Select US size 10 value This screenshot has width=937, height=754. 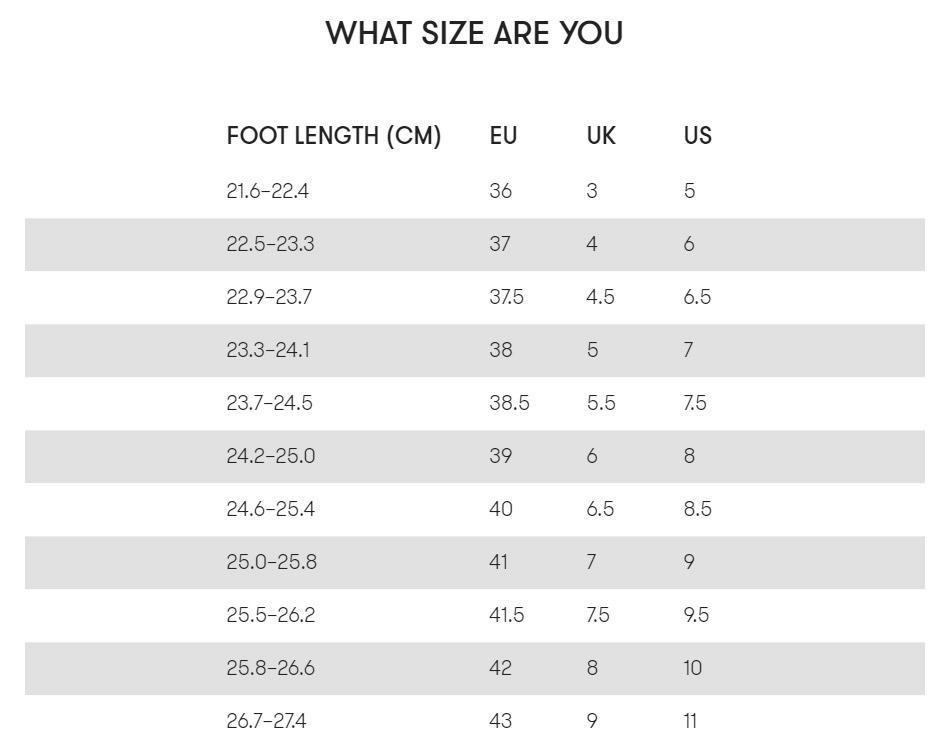[x=693, y=668]
